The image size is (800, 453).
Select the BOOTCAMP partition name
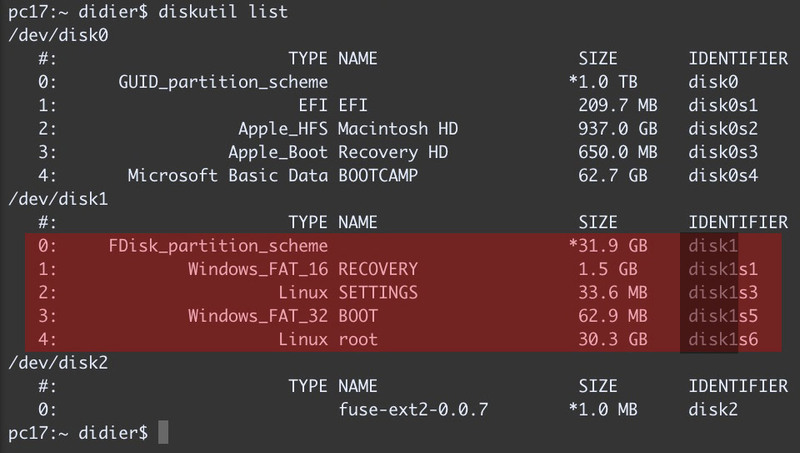378,176
